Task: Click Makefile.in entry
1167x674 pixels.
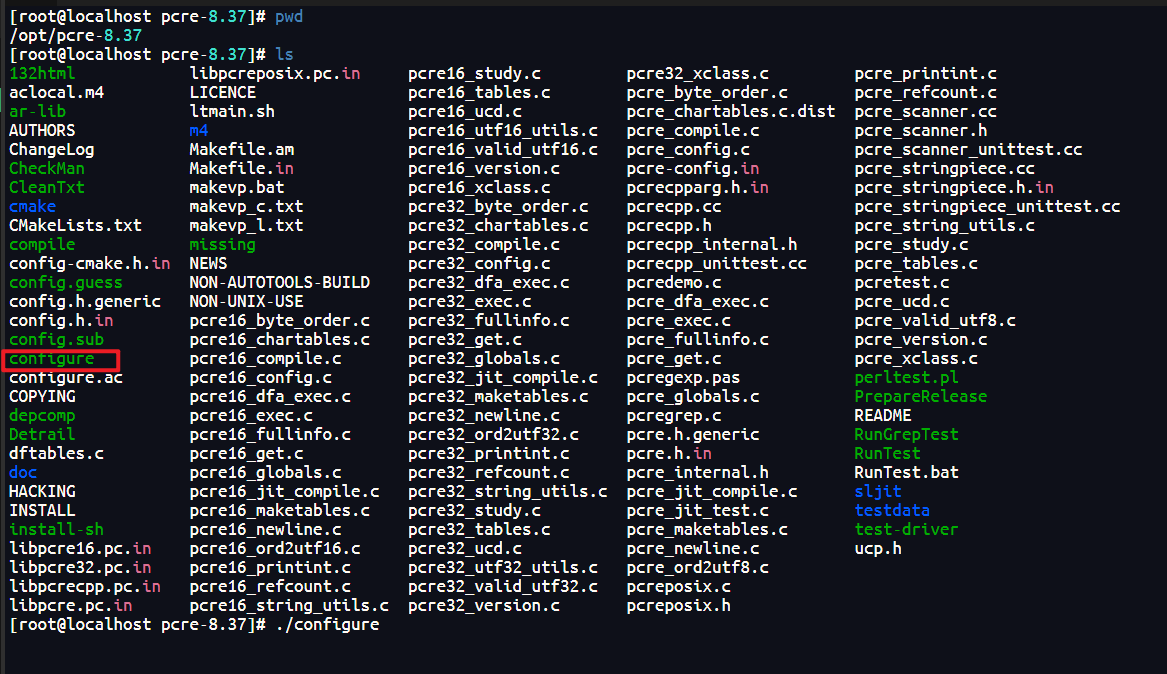Action: pos(242,168)
